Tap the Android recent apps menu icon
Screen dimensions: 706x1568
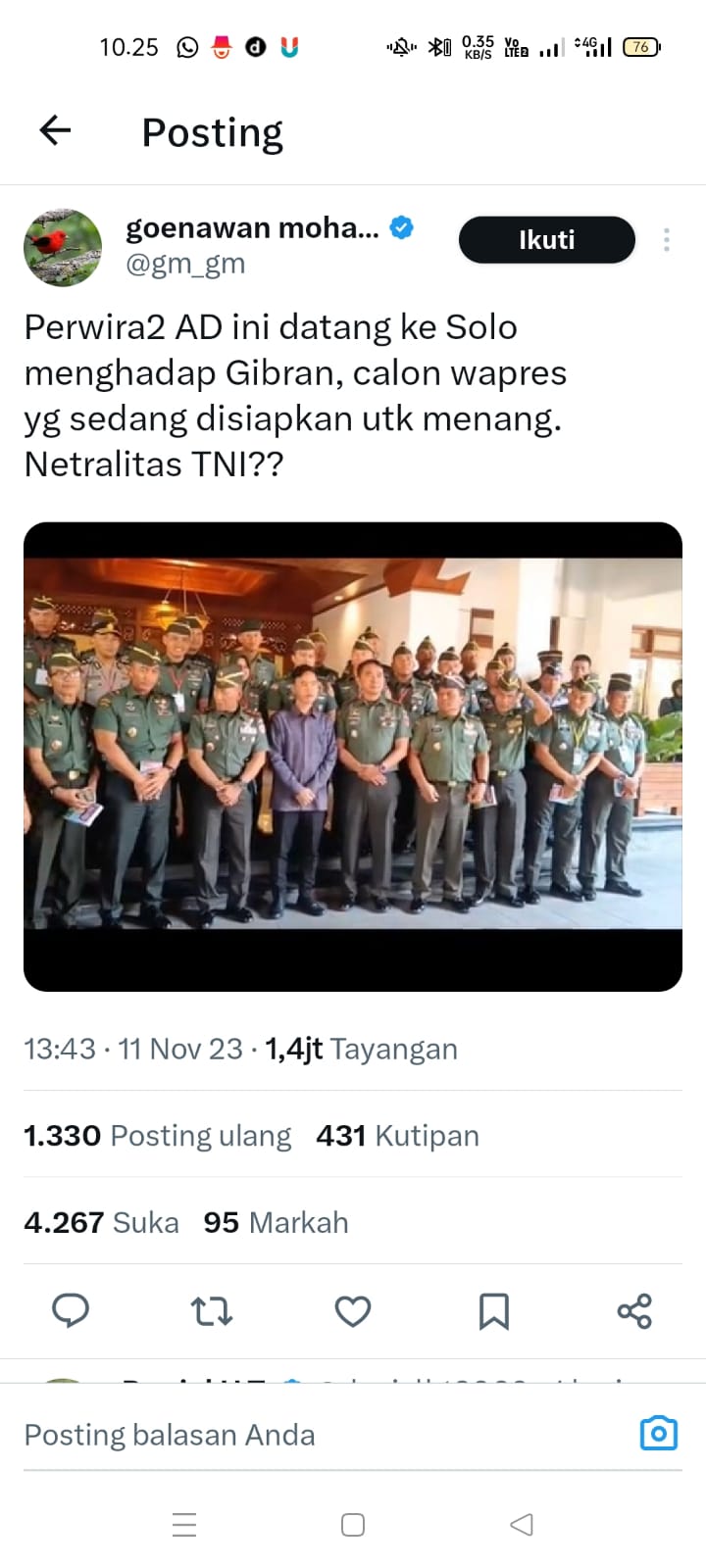coord(184,1525)
